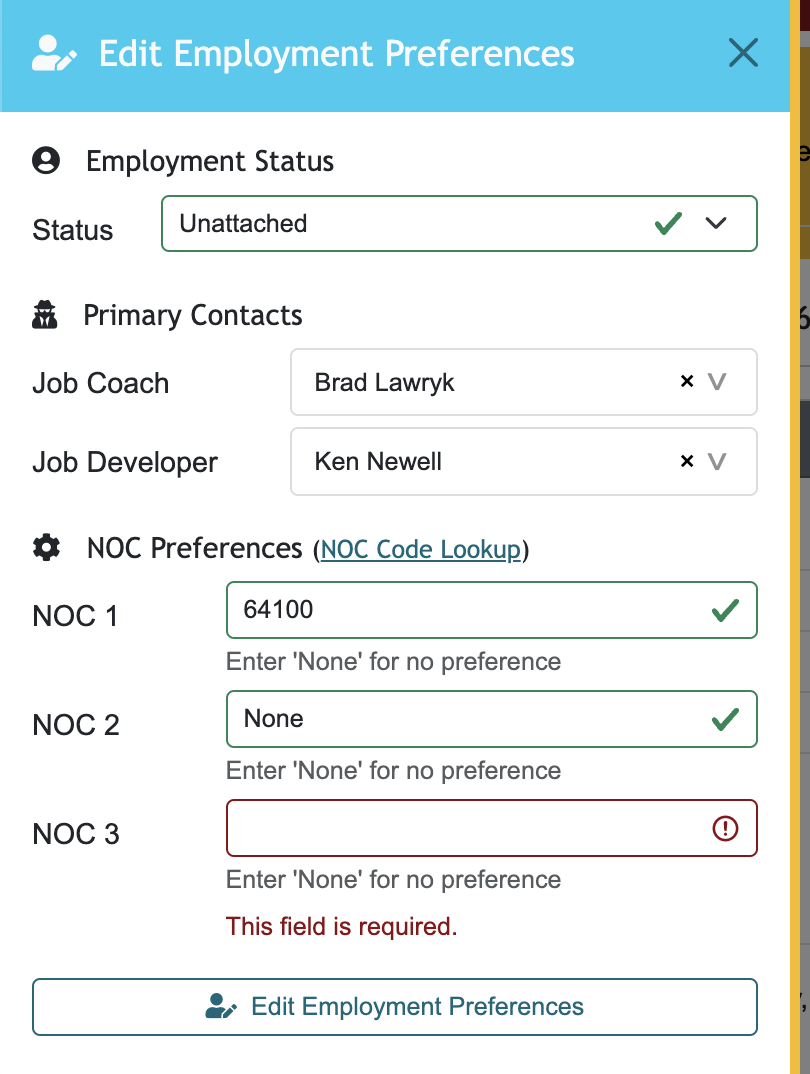Click the red error icon in NOC 3
810x1074 pixels.
click(x=725, y=828)
